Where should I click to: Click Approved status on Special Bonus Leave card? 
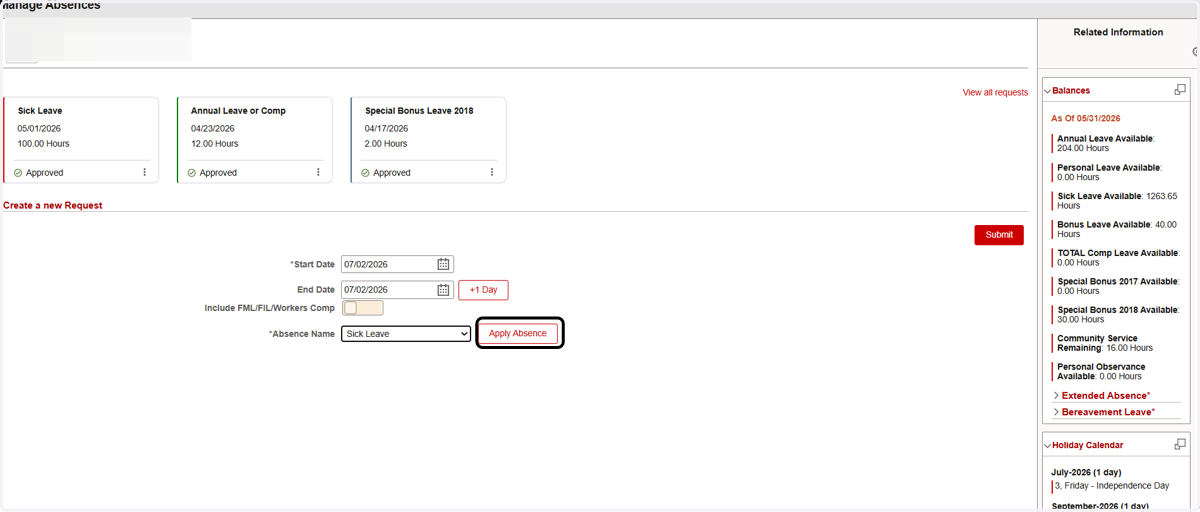(x=386, y=173)
